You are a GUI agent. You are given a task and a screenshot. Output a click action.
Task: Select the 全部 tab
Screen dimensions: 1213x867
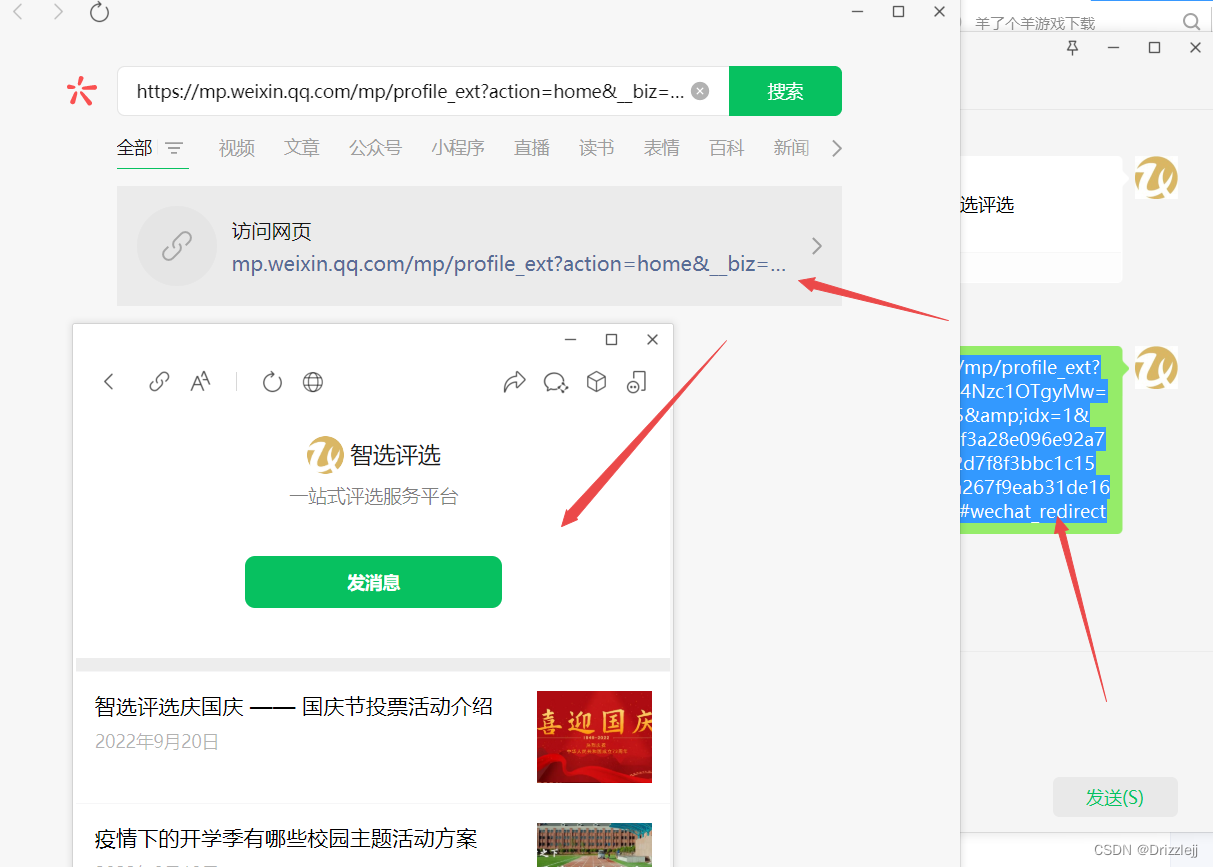coord(135,148)
